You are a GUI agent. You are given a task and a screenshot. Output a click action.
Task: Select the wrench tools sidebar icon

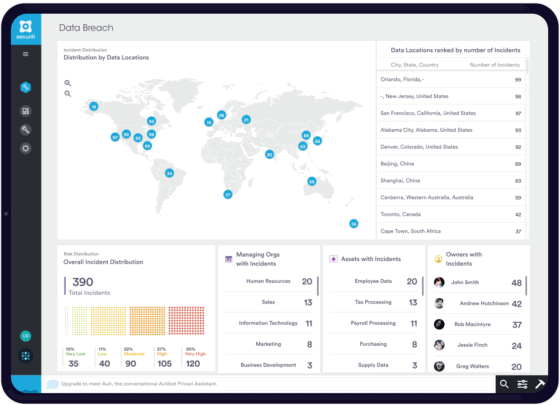pyautogui.click(x=26, y=130)
